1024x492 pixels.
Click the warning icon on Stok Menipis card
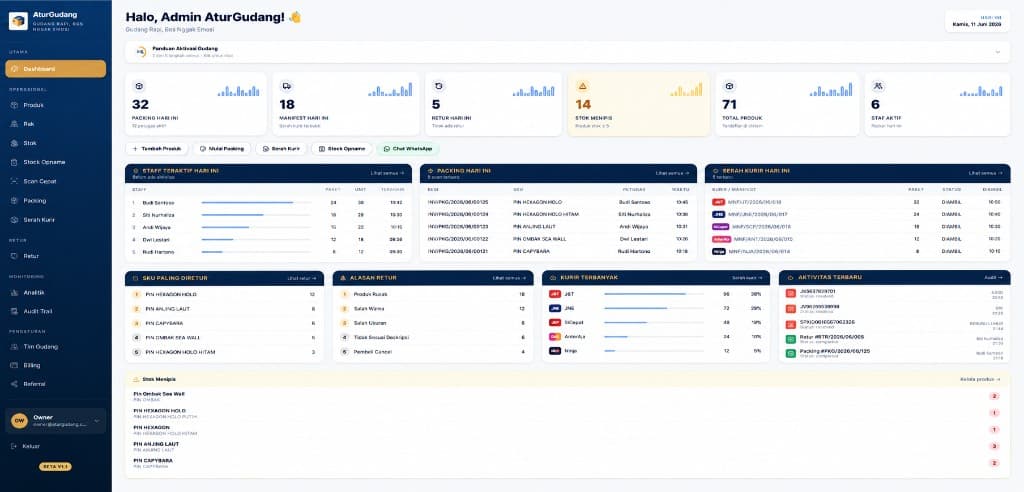583,86
